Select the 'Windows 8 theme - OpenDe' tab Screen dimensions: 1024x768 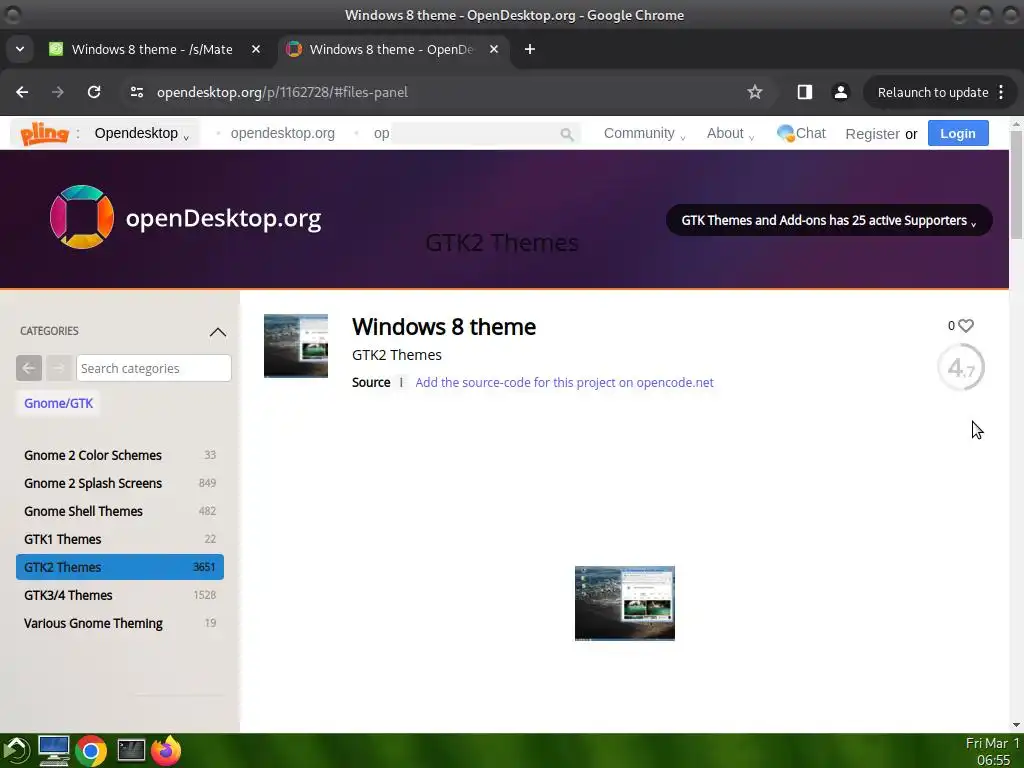(x=391, y=49)
